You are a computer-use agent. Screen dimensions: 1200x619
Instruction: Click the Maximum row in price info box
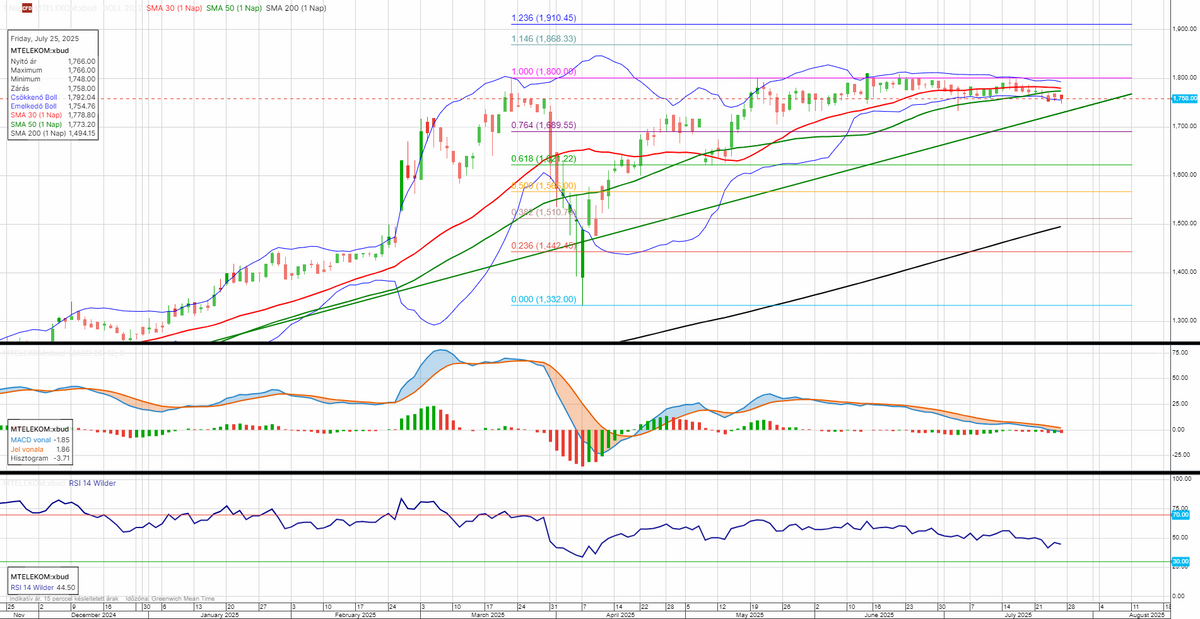tap(53, 70)
